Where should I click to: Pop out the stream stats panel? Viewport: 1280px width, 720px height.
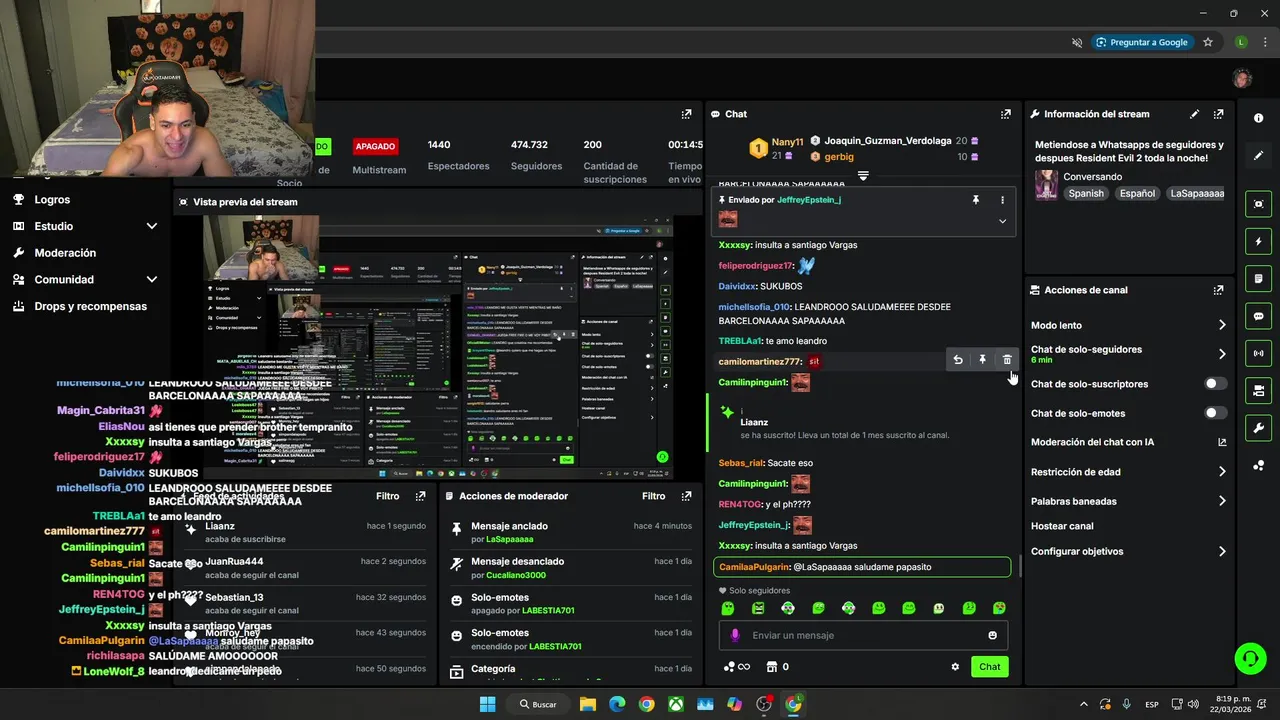(686, 114)
